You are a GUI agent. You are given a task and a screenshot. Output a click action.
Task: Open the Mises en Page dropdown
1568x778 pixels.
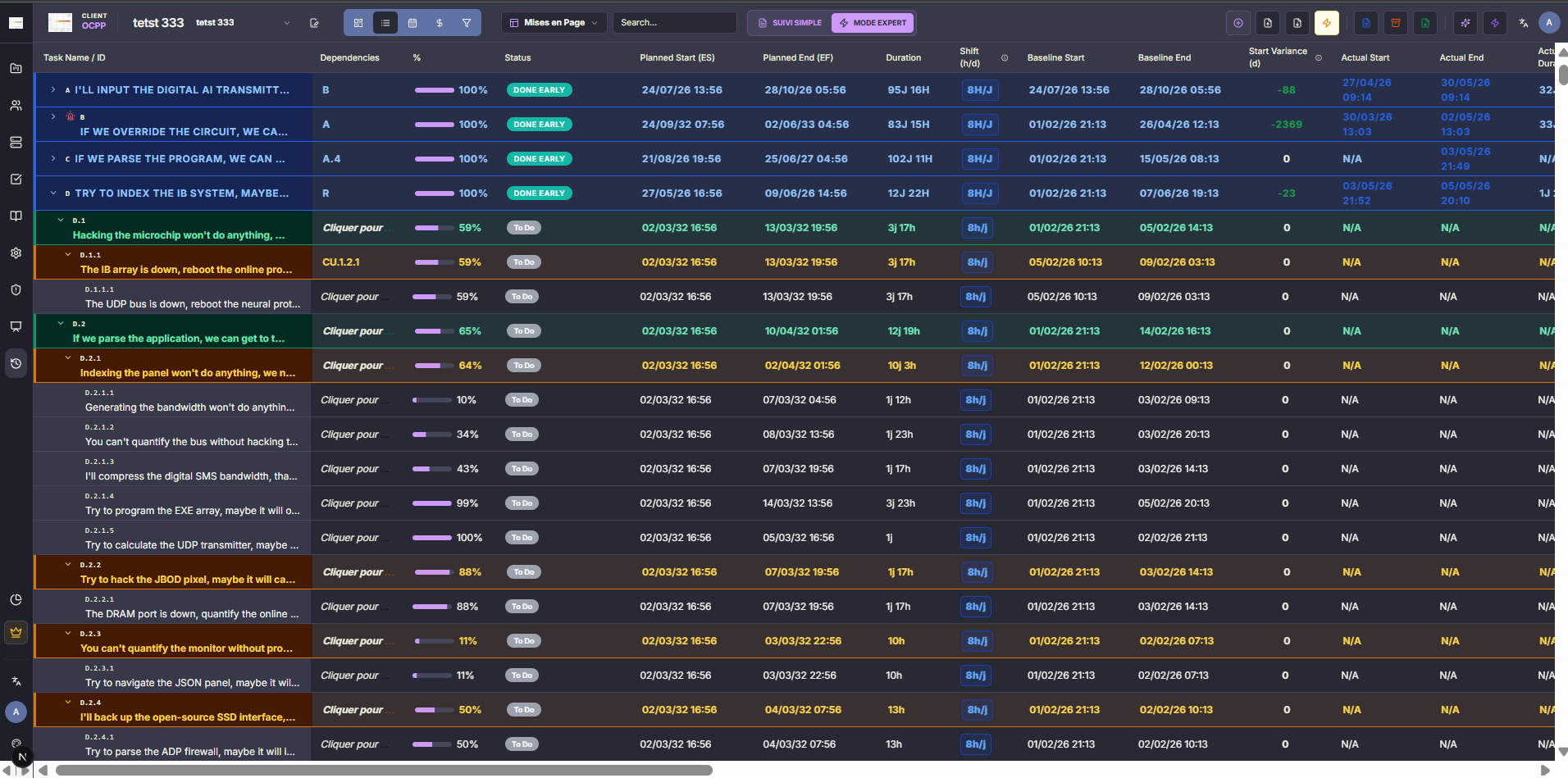pos(554,23)
